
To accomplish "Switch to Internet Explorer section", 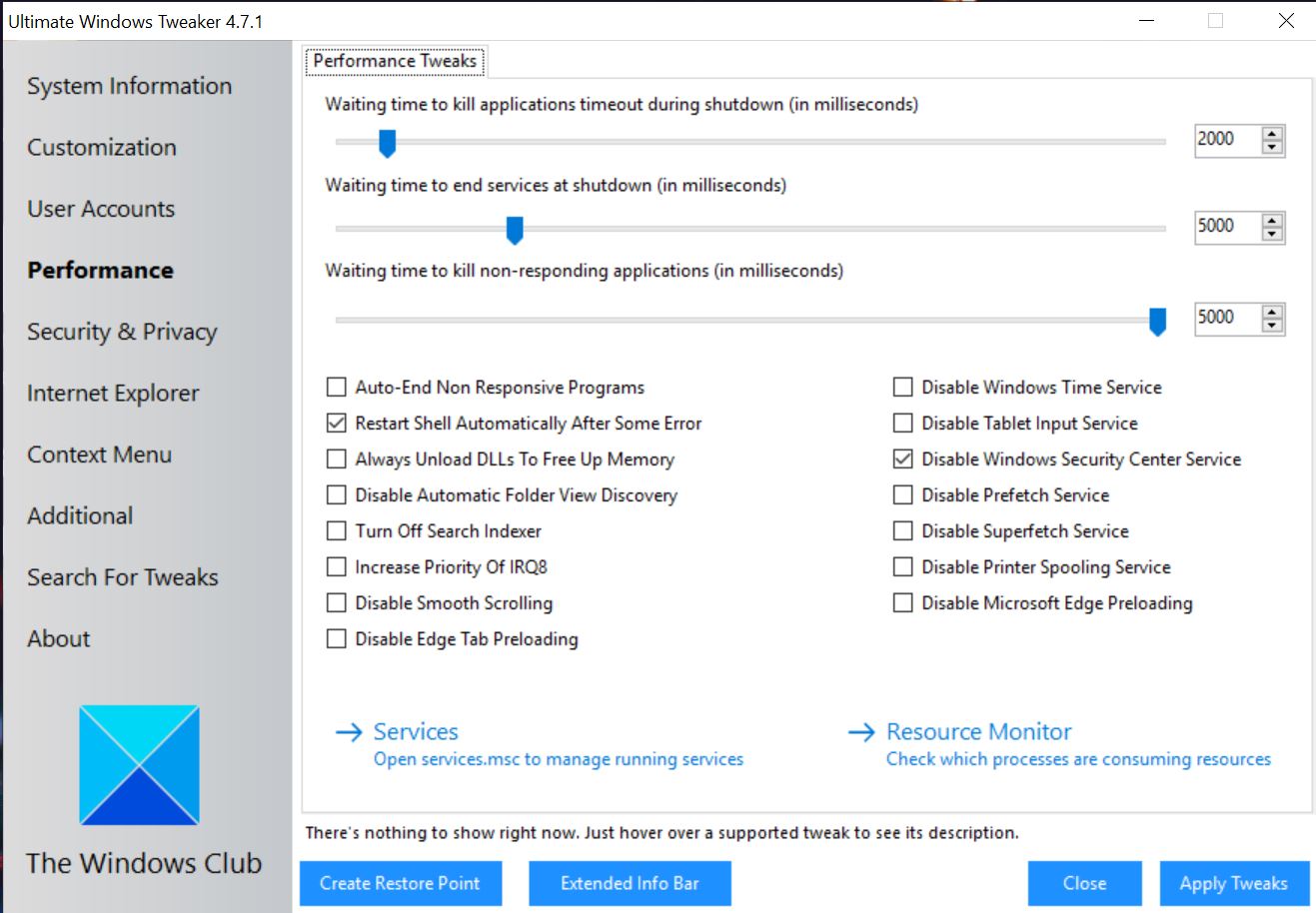I will click(x=113, y=394).
